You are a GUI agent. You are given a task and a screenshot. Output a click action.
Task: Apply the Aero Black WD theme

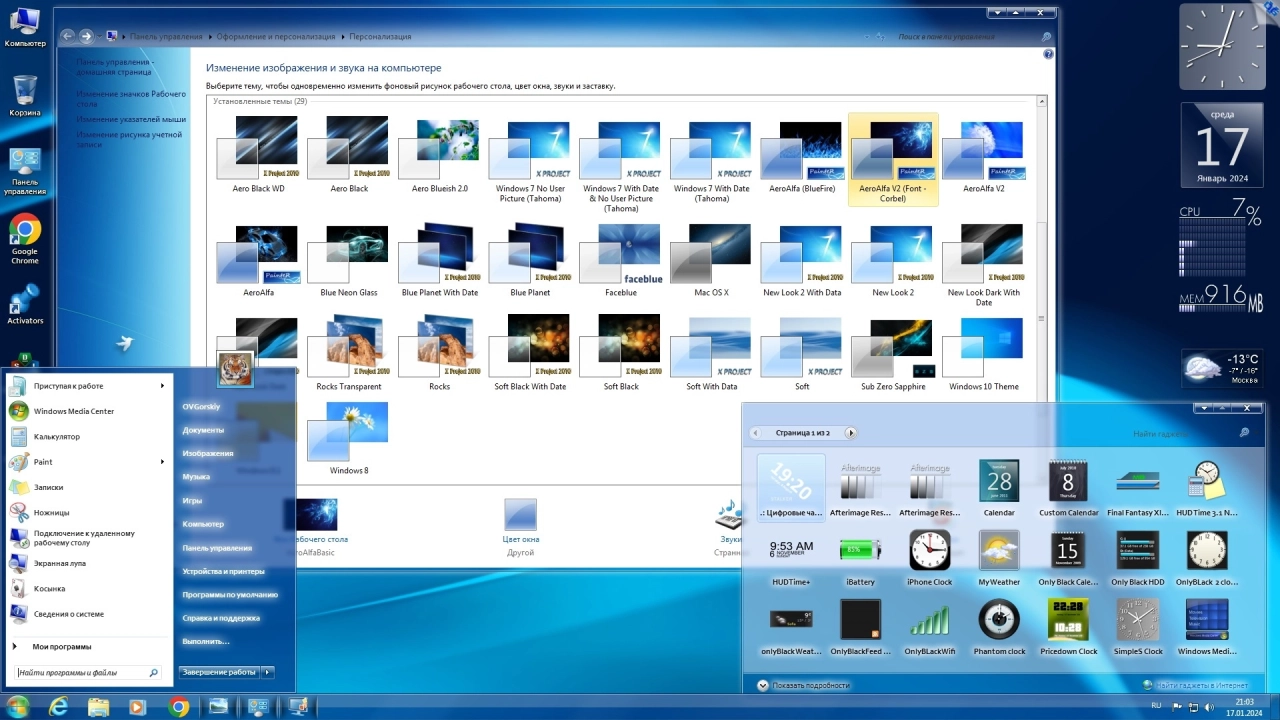[x=258, y=155]
